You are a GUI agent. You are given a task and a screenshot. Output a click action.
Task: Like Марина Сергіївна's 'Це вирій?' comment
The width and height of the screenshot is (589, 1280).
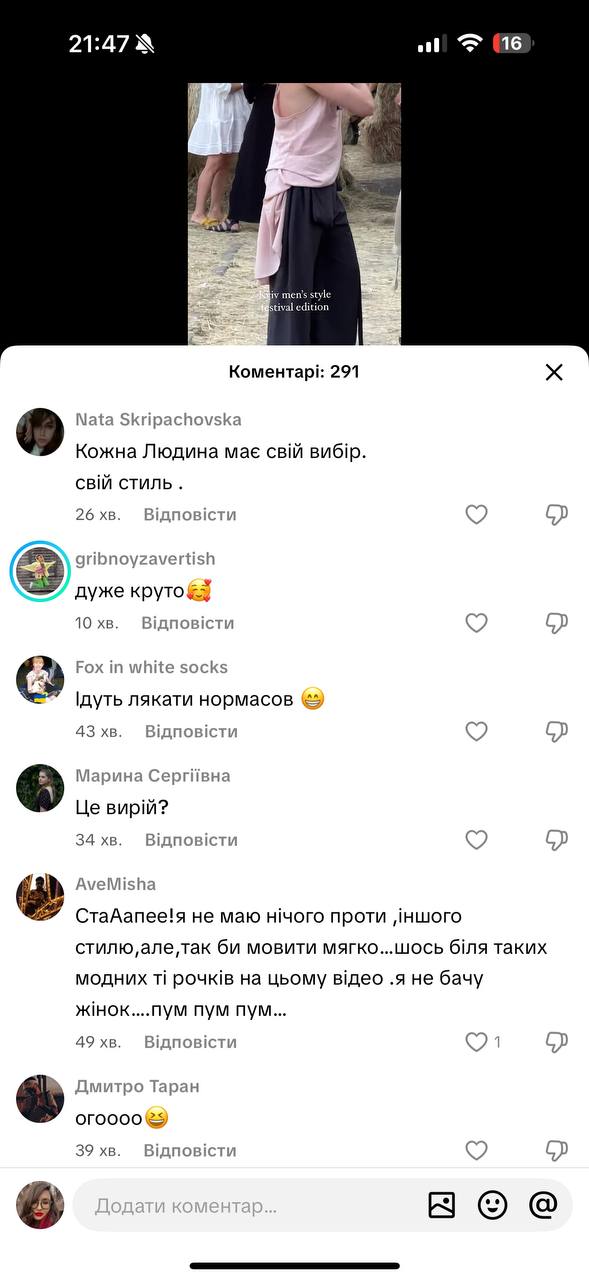point(477,840)
